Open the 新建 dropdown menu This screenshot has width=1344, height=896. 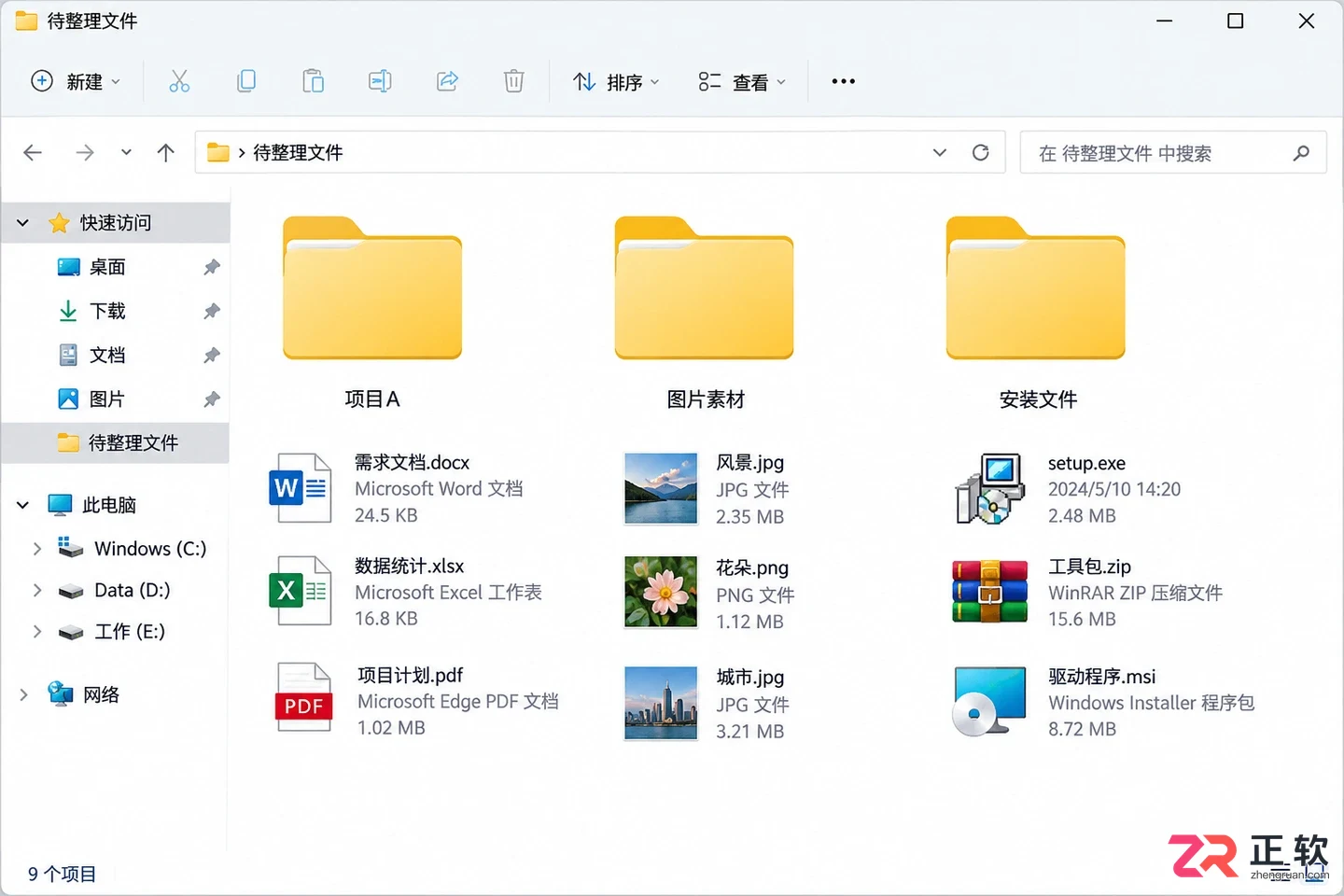[x=77, y=81]
